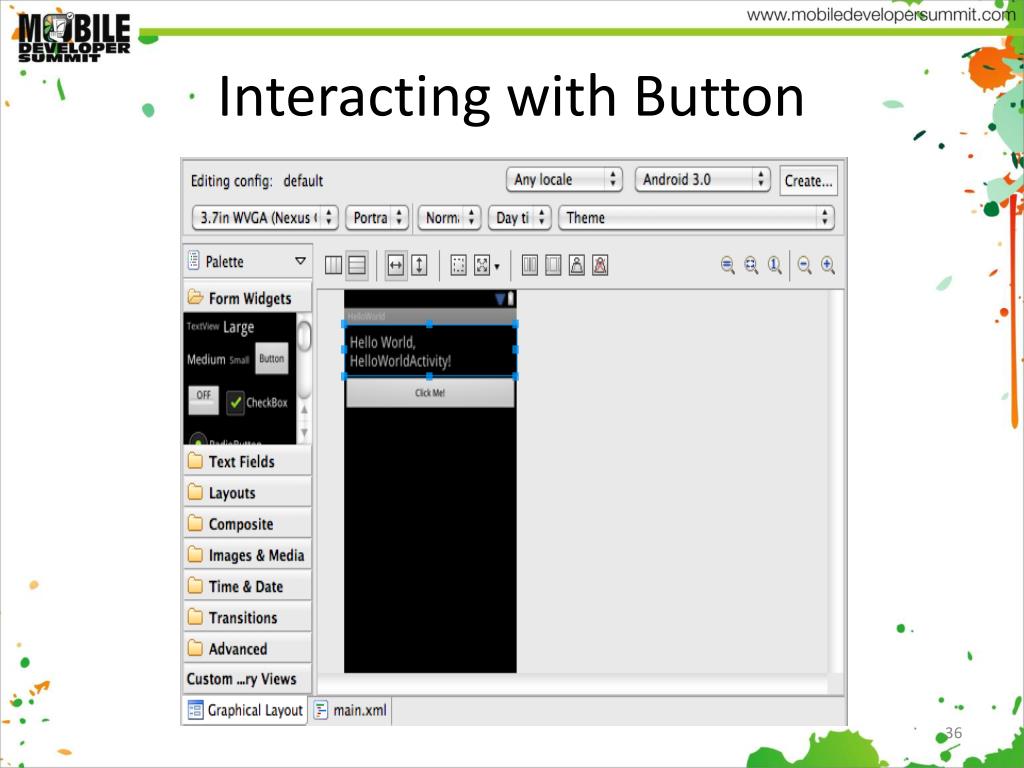Viewport: 1024px width, 768px height.
Task: Open the 3.7in WVGA device dropdown
Action: (265, 217)
